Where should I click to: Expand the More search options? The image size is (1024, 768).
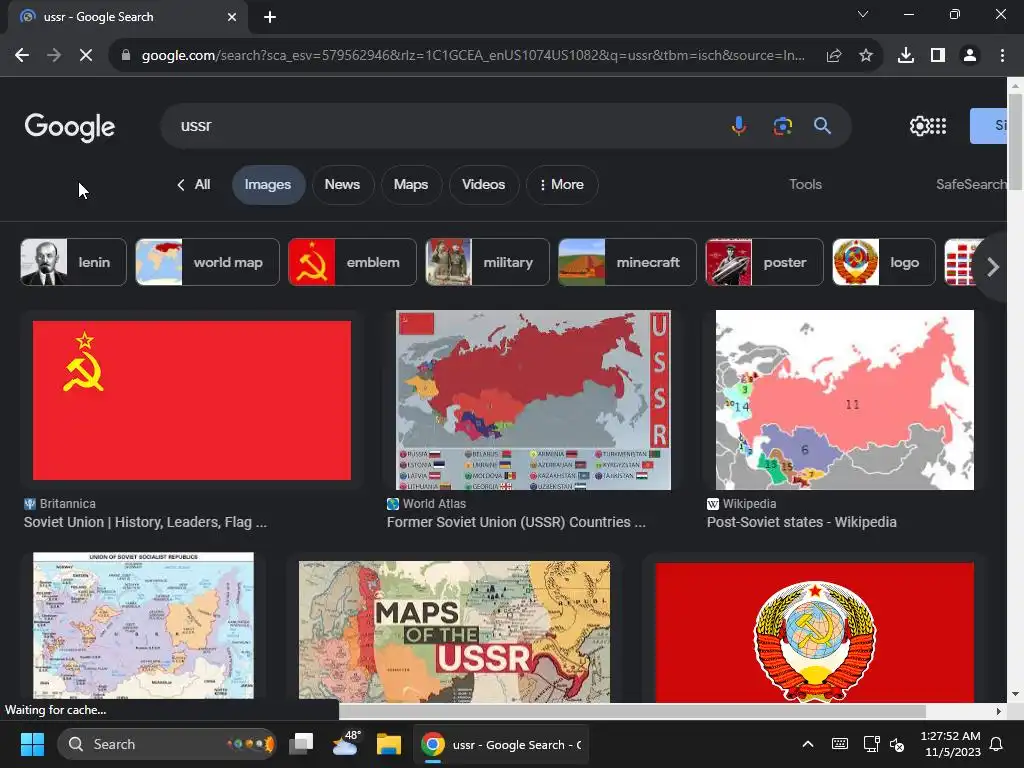tap(562, 185)
